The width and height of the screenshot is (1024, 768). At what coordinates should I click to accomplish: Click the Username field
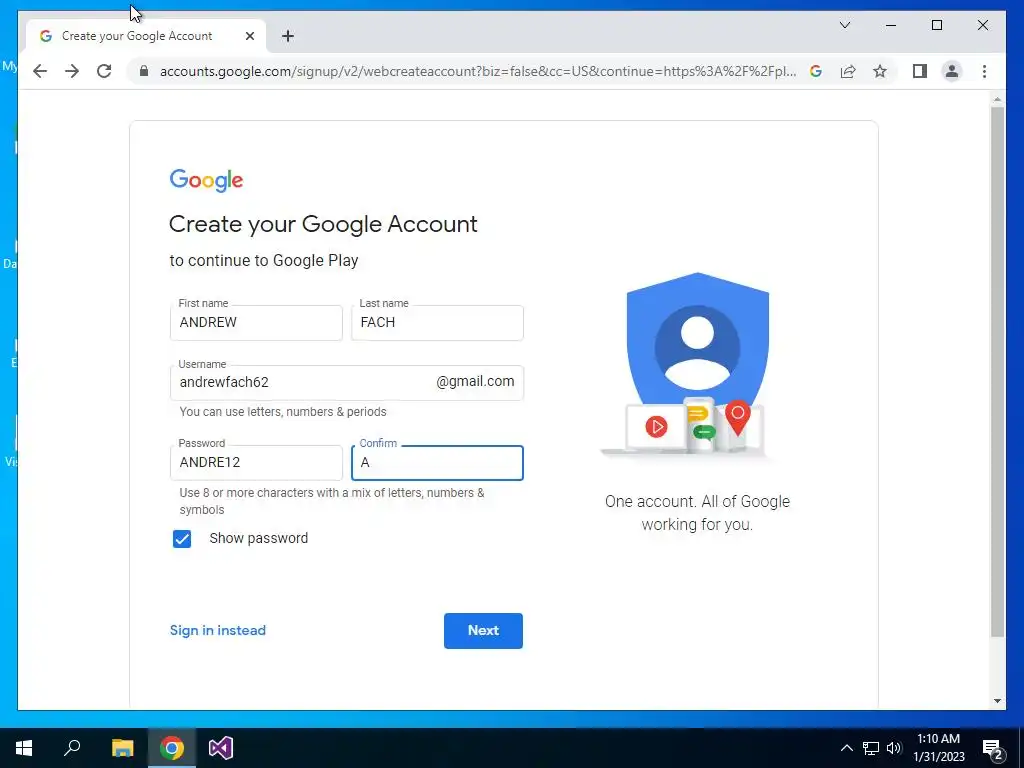346,382
